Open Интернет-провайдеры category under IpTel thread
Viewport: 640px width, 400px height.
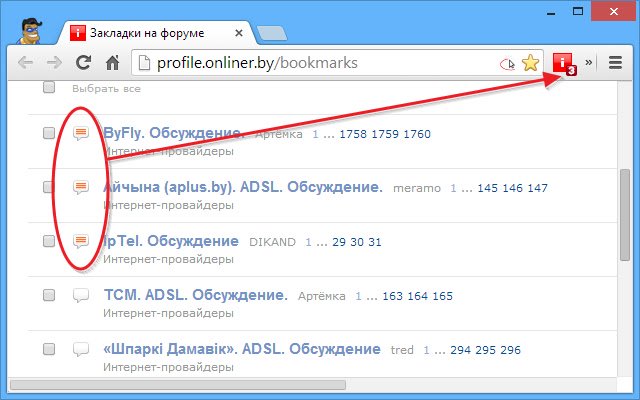point(168,260)
